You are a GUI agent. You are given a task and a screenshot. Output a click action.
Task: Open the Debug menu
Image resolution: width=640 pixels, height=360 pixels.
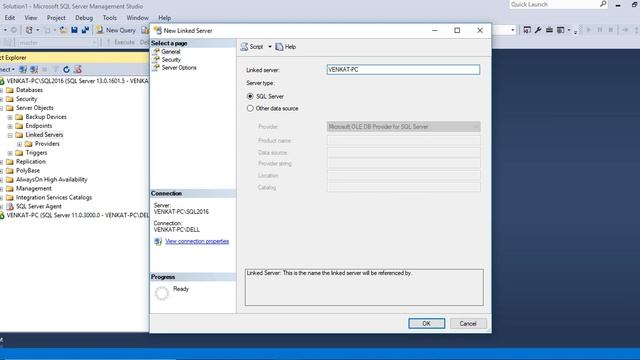(x=84, y=18)
